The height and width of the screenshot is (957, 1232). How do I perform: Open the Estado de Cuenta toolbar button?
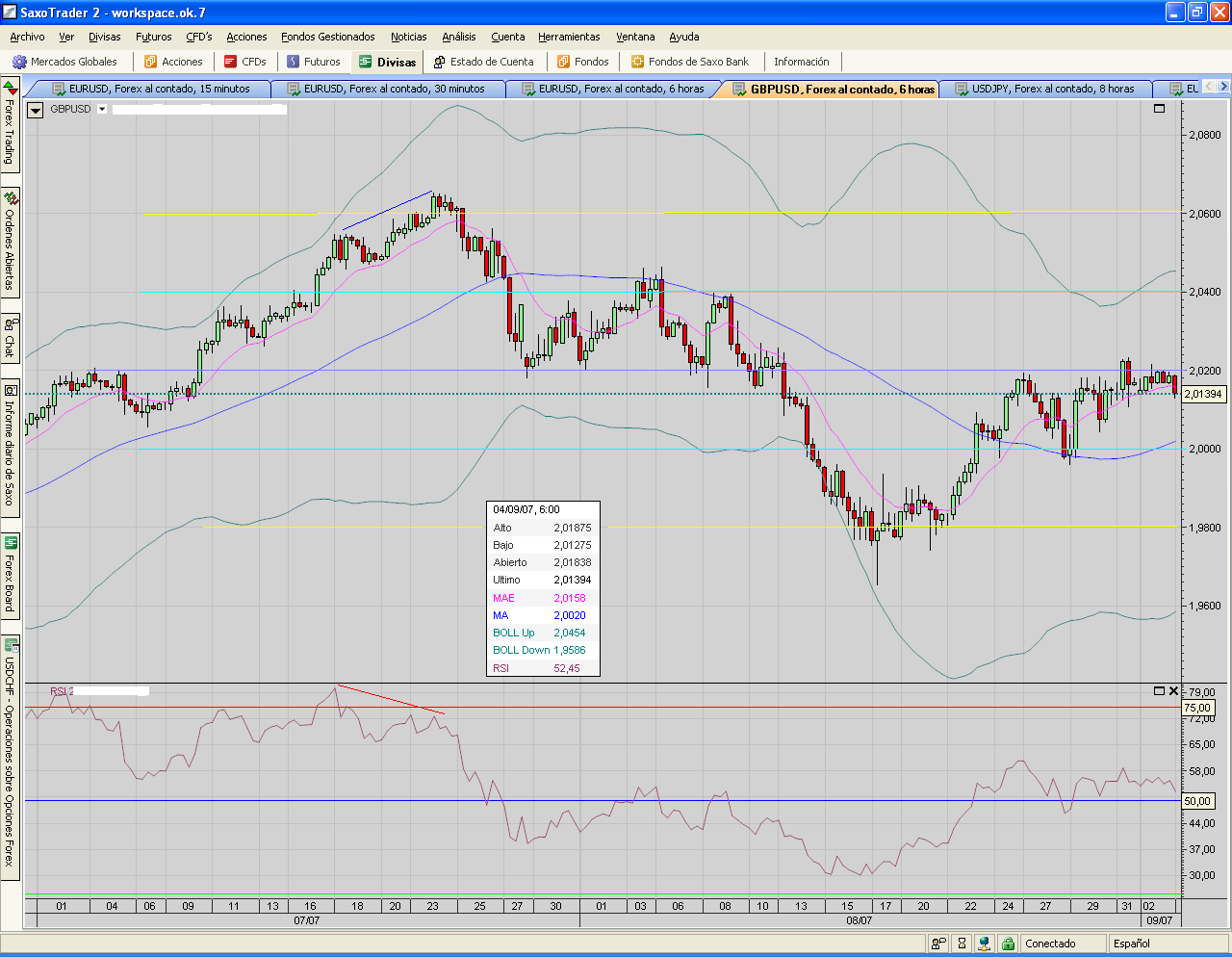[x=483, y=62]
